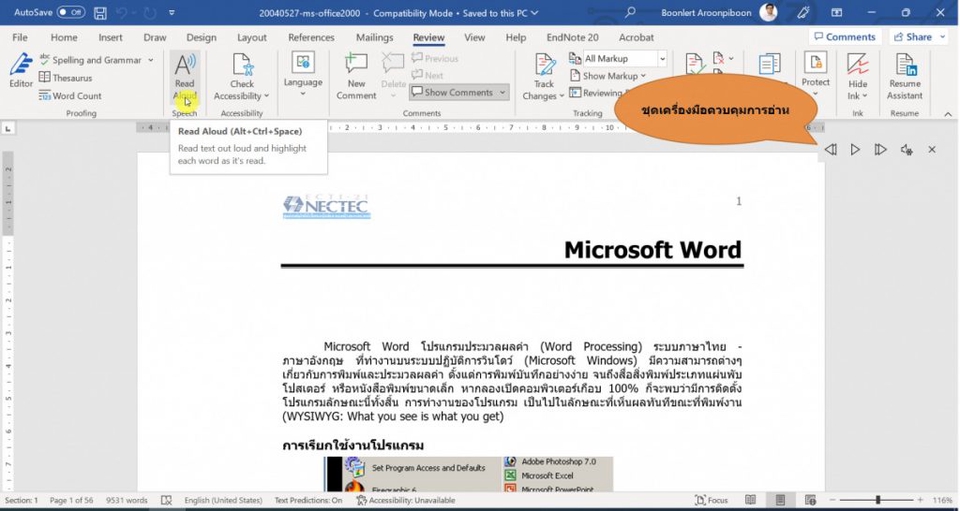
Task: Open the All Markup display combo box
Action: tap(624, 59)
